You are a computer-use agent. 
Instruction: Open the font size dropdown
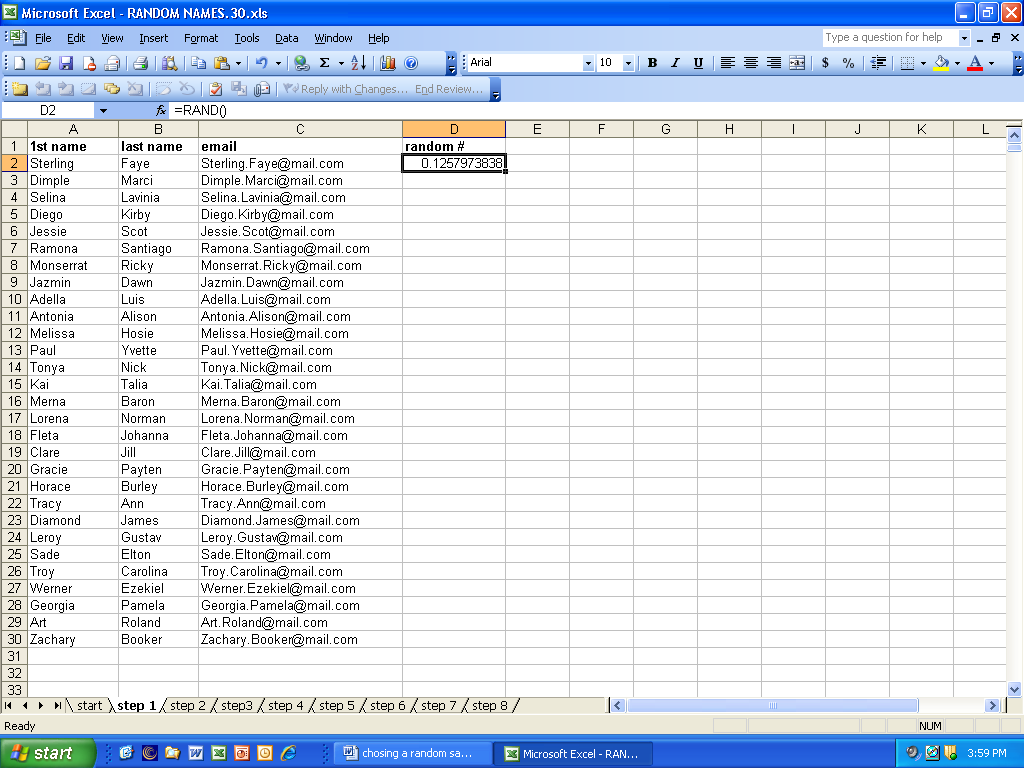tap(628, 63)
